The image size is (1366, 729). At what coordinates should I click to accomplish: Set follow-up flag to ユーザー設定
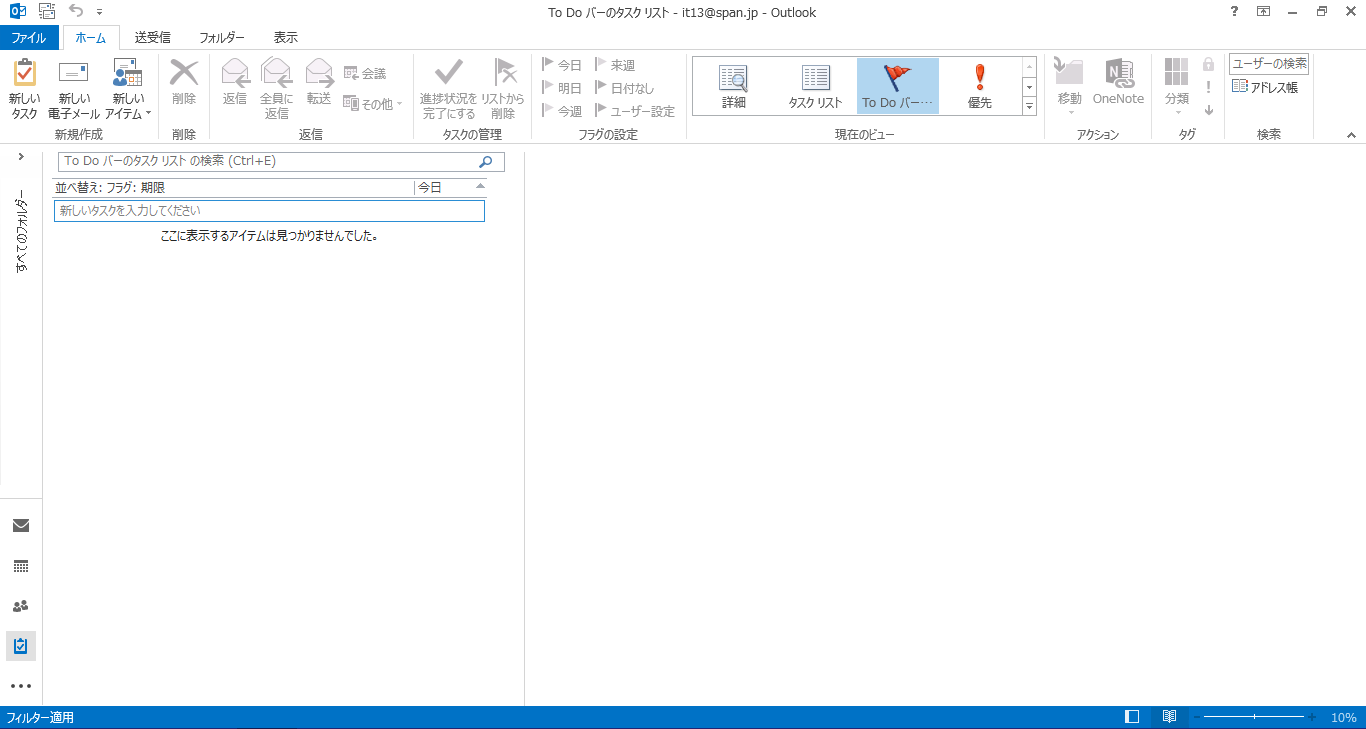click(x=635, y=111)
